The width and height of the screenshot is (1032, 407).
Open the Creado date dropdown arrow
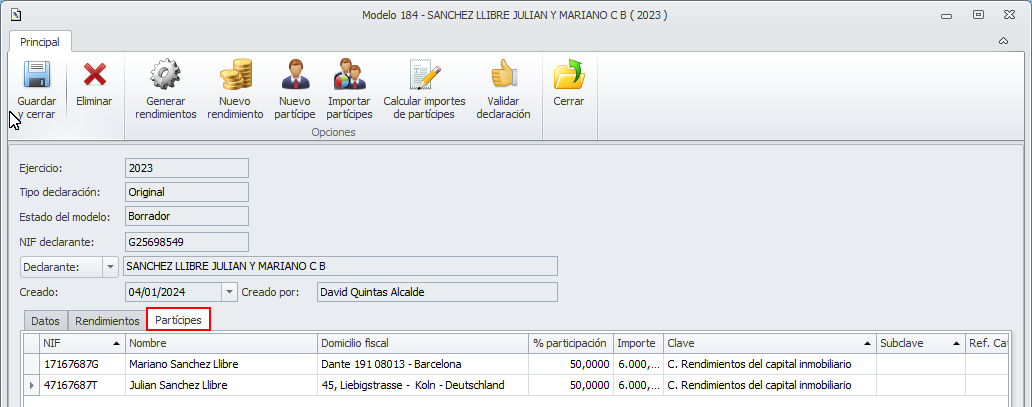[x=229, y=292]
